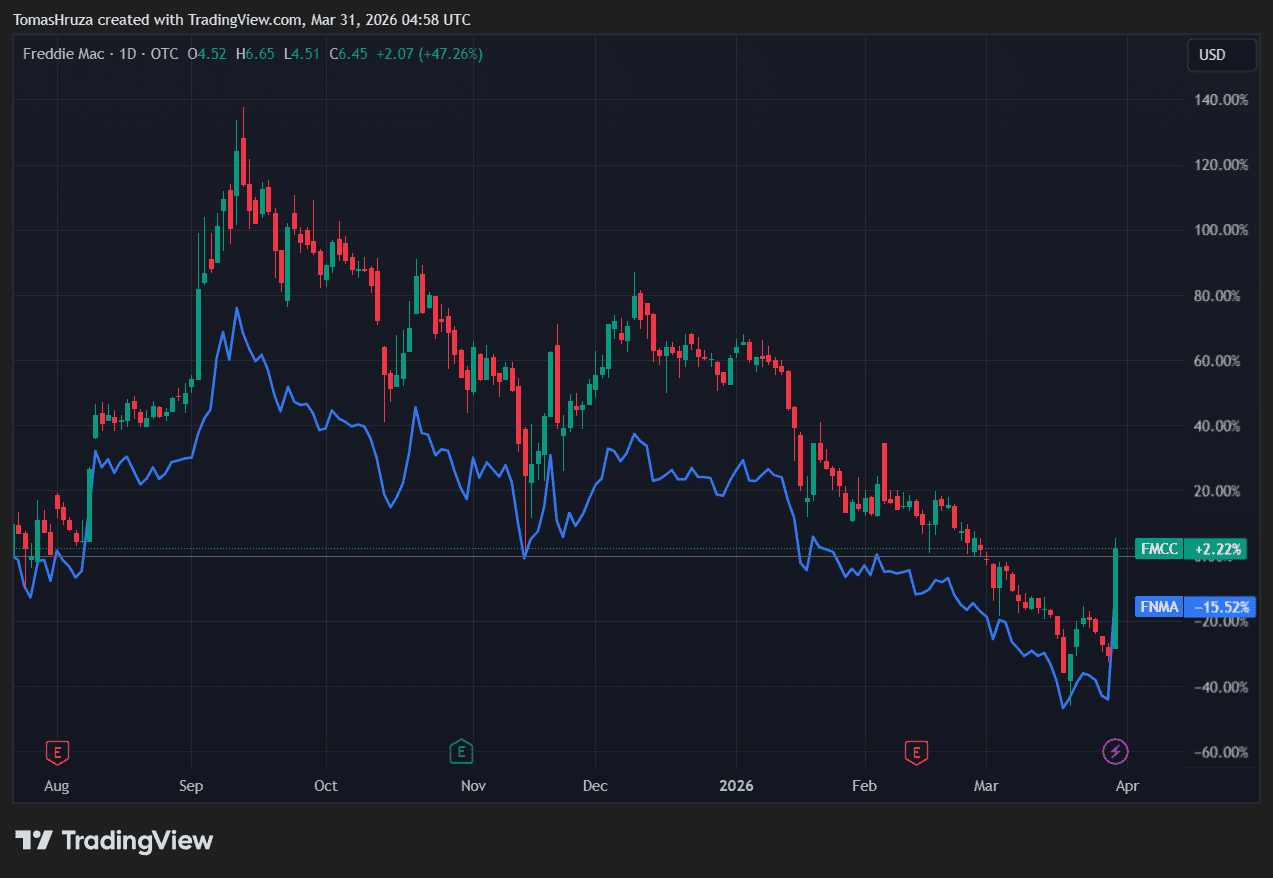Click the purple lightning bolt event icon
Screen dimensions: 1273x878
pyautogui.click(x=1115, y=751)
